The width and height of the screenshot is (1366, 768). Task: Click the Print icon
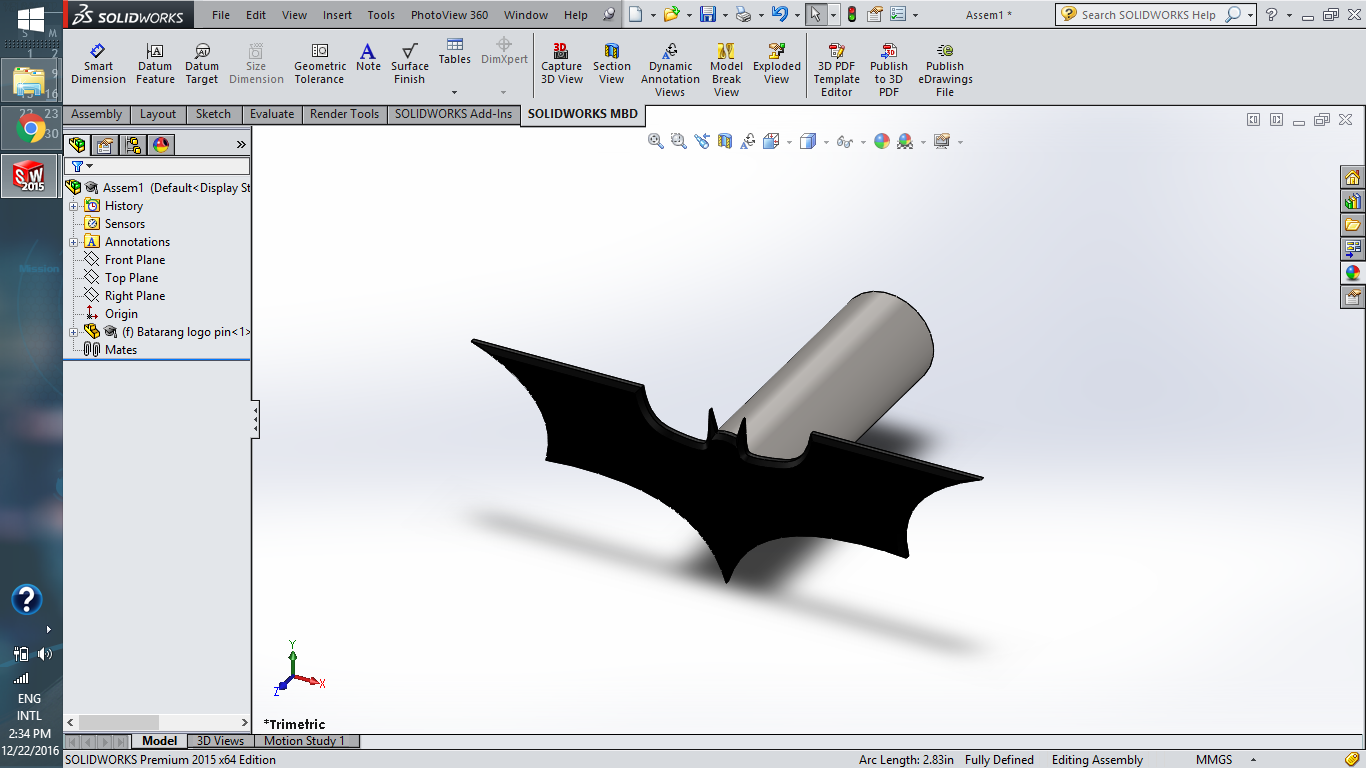(743, 14)
